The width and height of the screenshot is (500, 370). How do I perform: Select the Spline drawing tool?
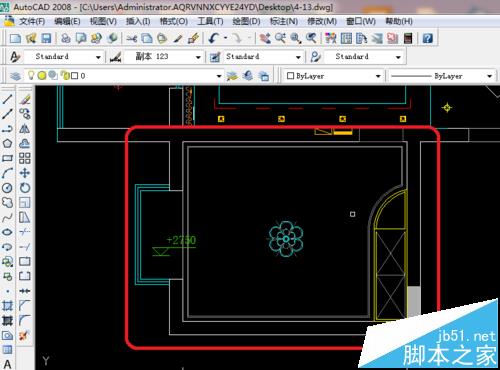pyautogui.click(x=7, y=217)
